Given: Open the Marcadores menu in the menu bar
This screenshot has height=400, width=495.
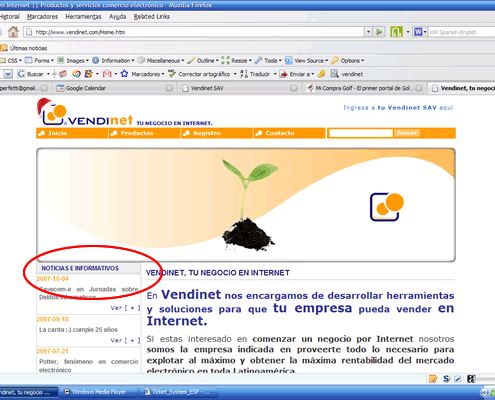Looking at the screenshot, I should click(42, 17).
